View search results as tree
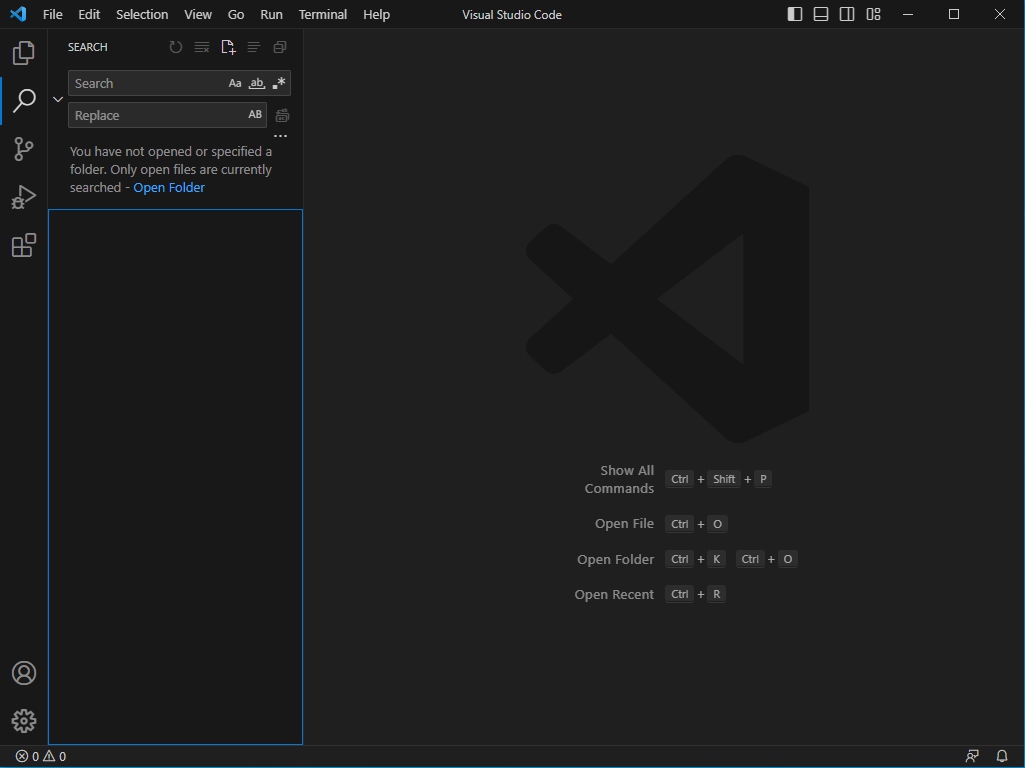Image resolution: width=1025 pixels, height=768 pixels. [x=254, y=47]
